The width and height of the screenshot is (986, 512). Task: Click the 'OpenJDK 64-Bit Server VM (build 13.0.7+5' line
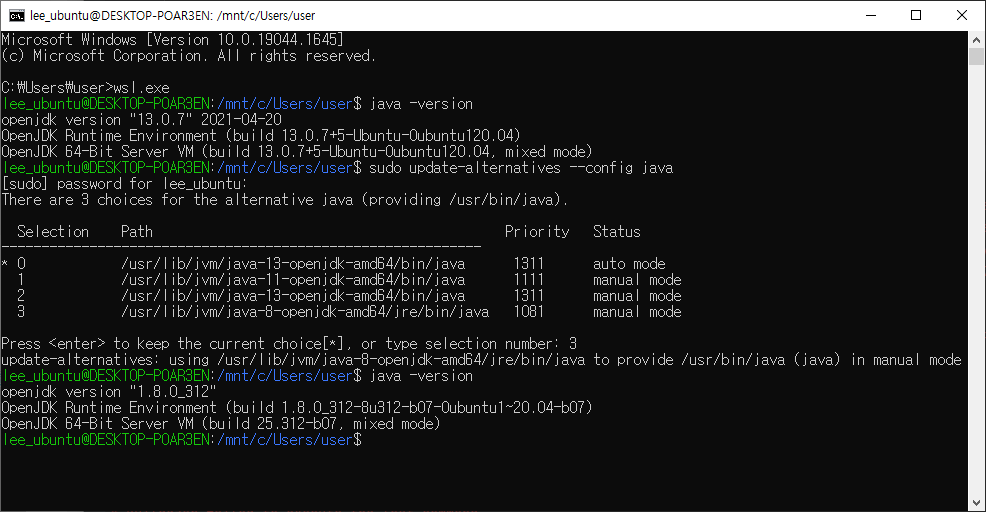pyautogui.click(x=297, y=152)
